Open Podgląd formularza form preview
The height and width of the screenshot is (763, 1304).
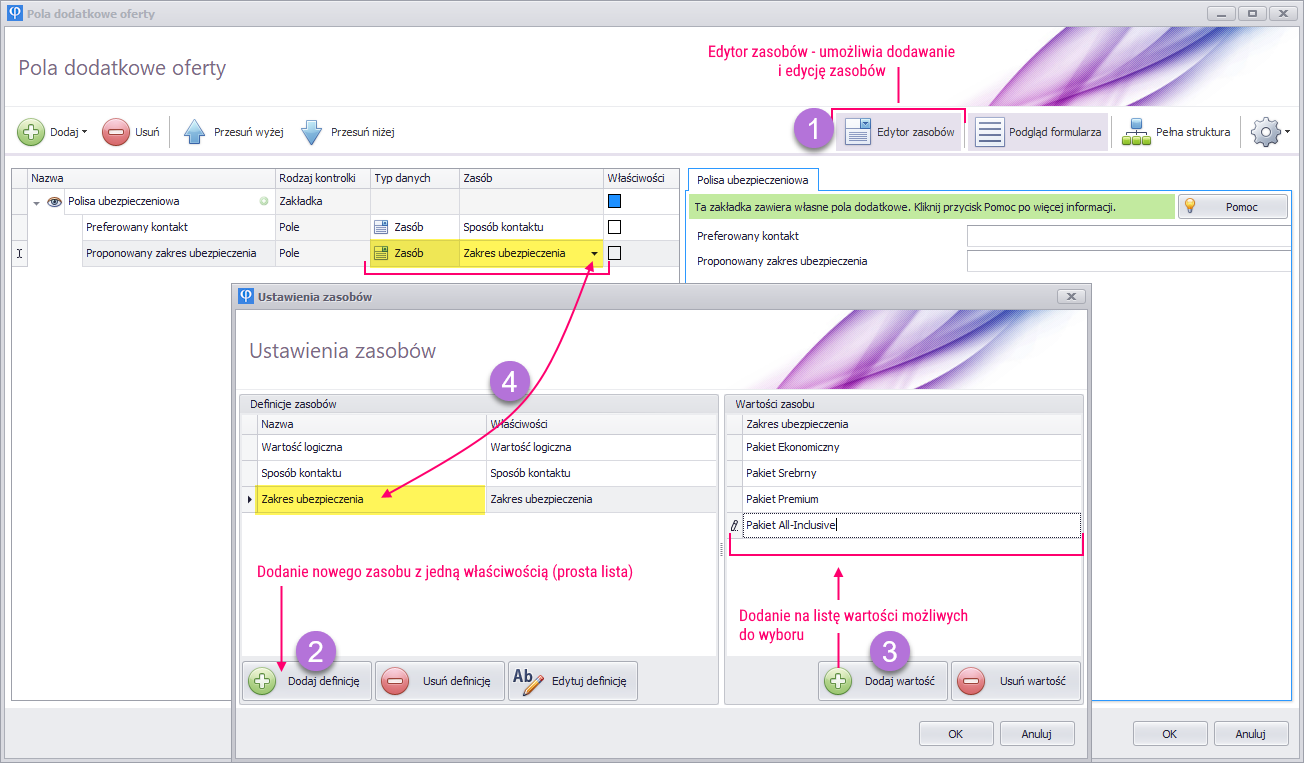[x=1038, y=132]
